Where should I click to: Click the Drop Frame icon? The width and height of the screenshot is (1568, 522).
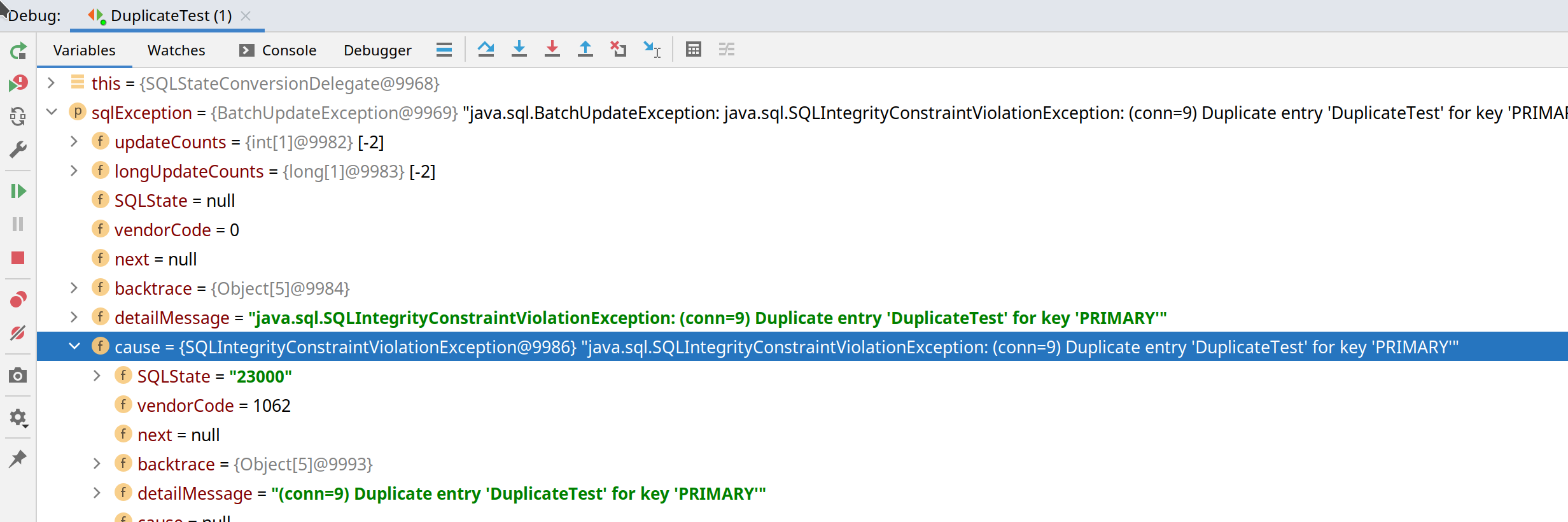pos(618,50)
